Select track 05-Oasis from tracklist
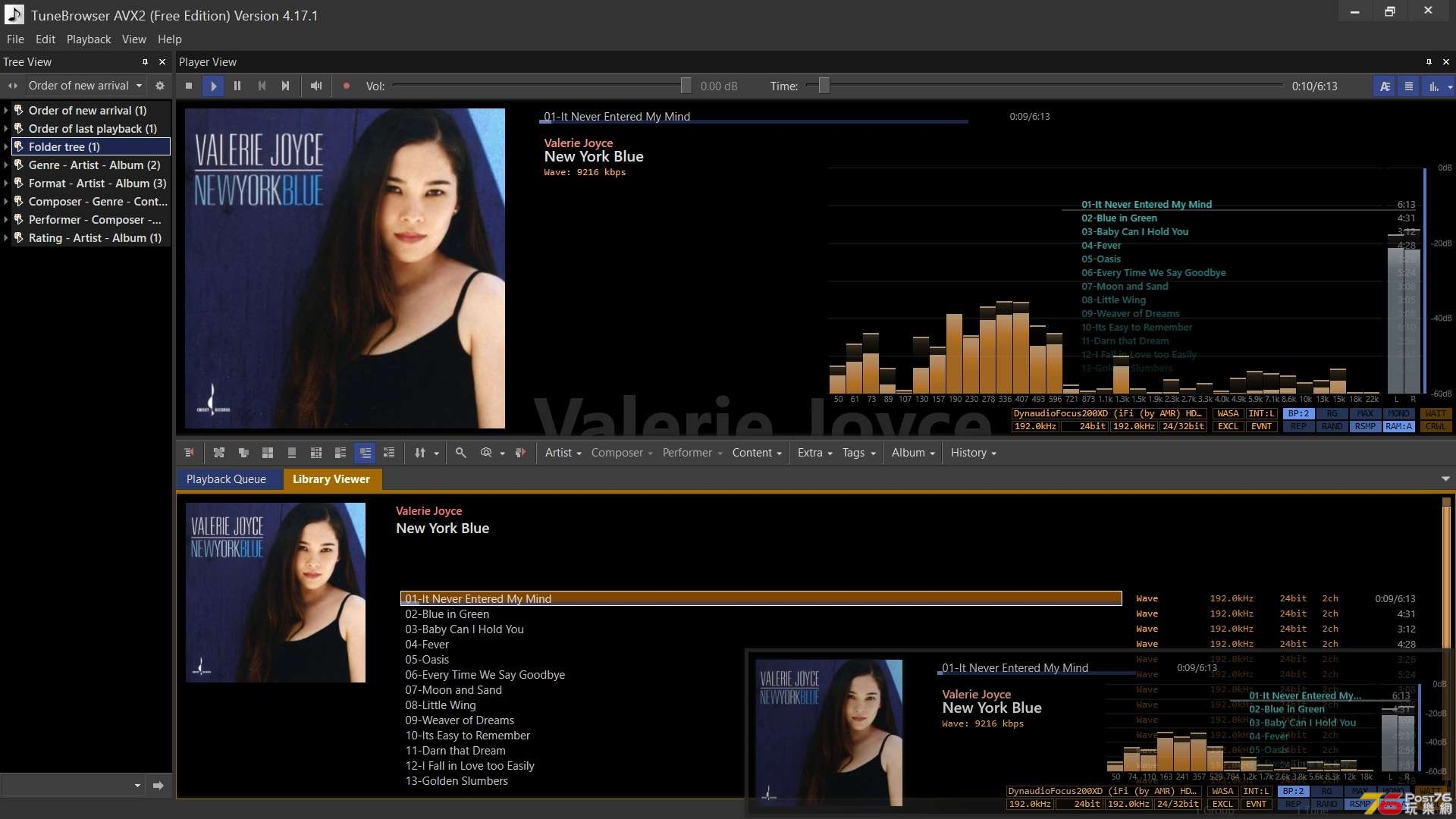This screenshot has height=819, width=1456. click(428, 659)
